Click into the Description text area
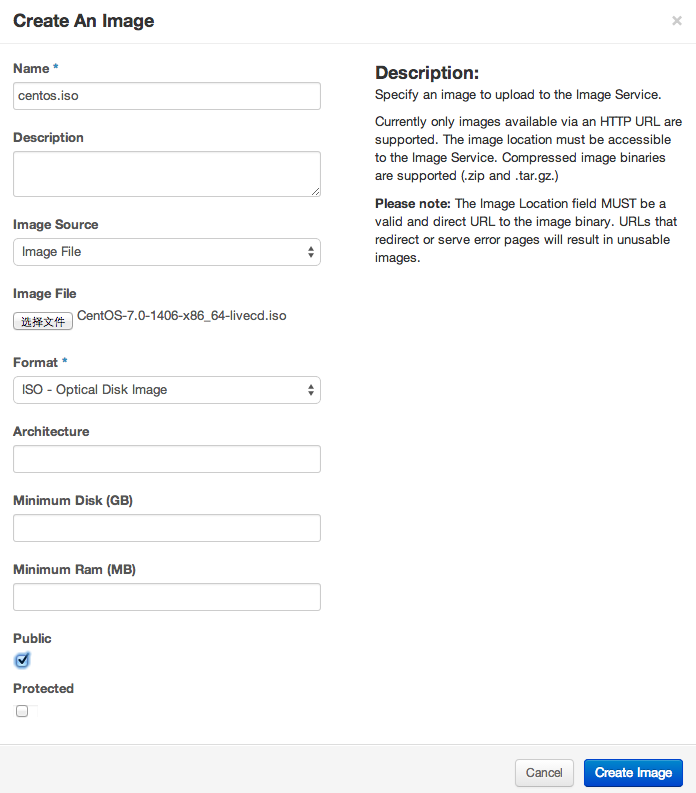696x793 pixels. tap(167, 174)
